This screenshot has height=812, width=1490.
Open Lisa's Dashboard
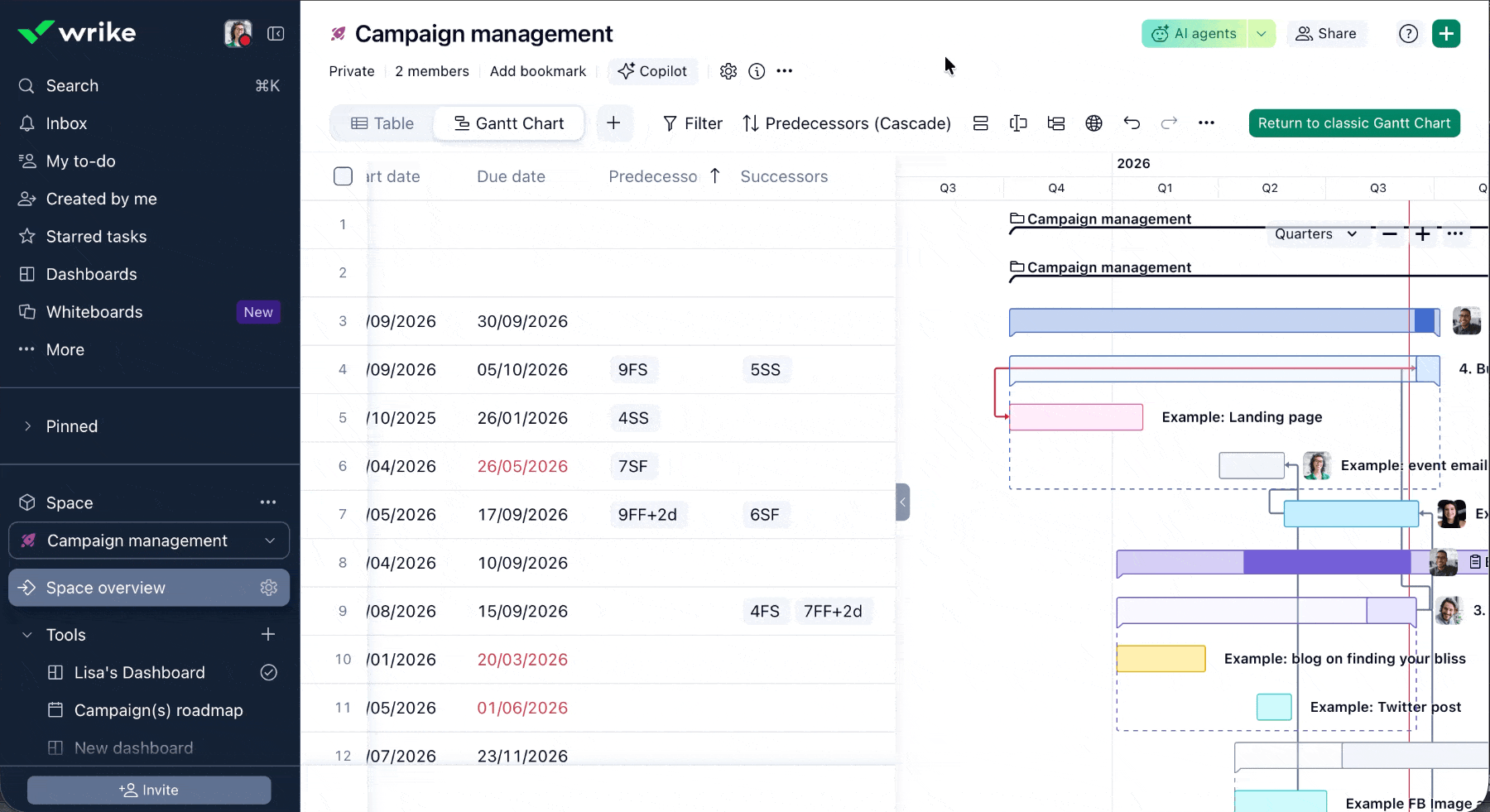pyautogui.click(x=139, y=673)
